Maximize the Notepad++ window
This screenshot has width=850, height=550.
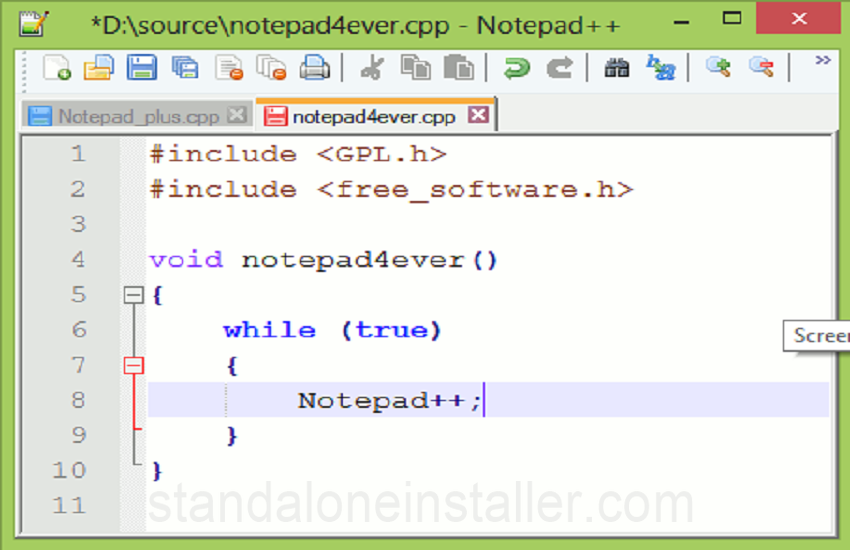pyautogui.click(x=732, y=18)
